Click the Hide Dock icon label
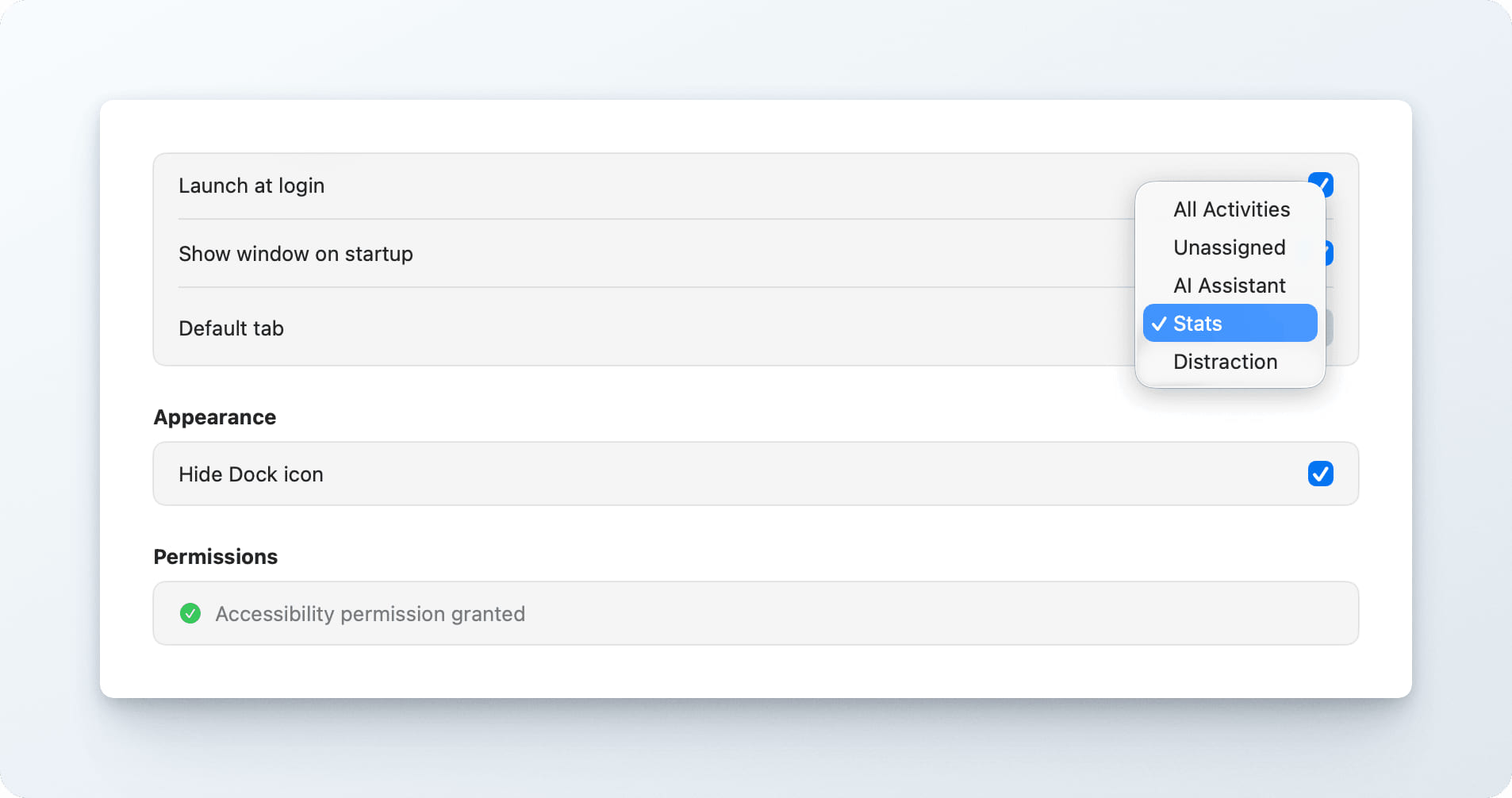Image resolution: width=1512 pixels, height=798 pixels. point(251,474)
